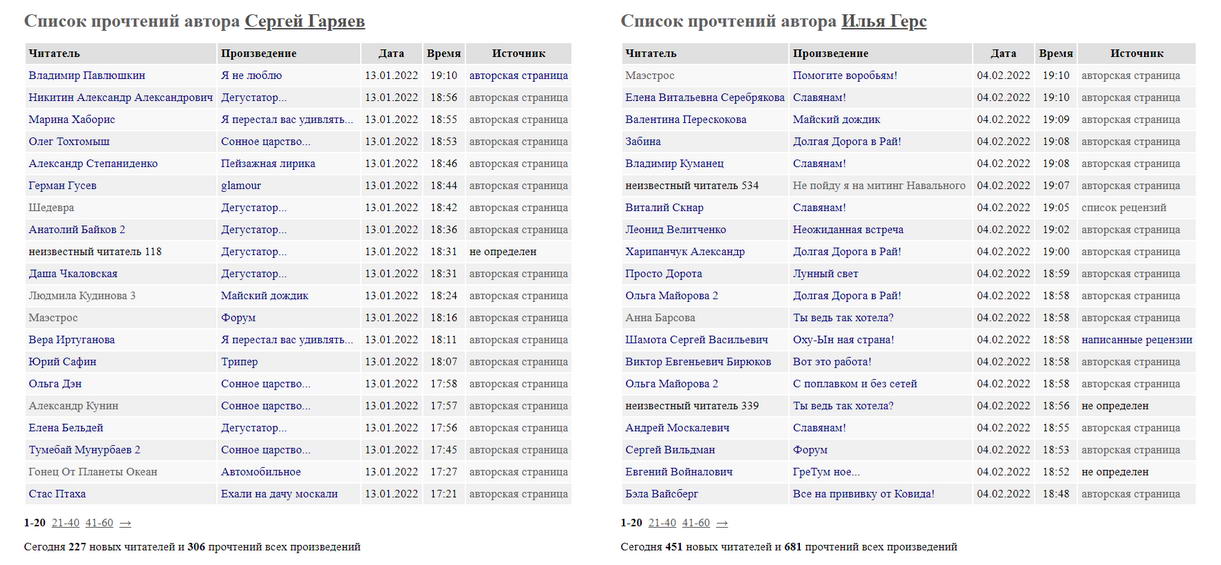Go to page 41-60 in right list
The height and width of the screenshot is (565, 1221).
pyautogui.click(x=695, y=522)
